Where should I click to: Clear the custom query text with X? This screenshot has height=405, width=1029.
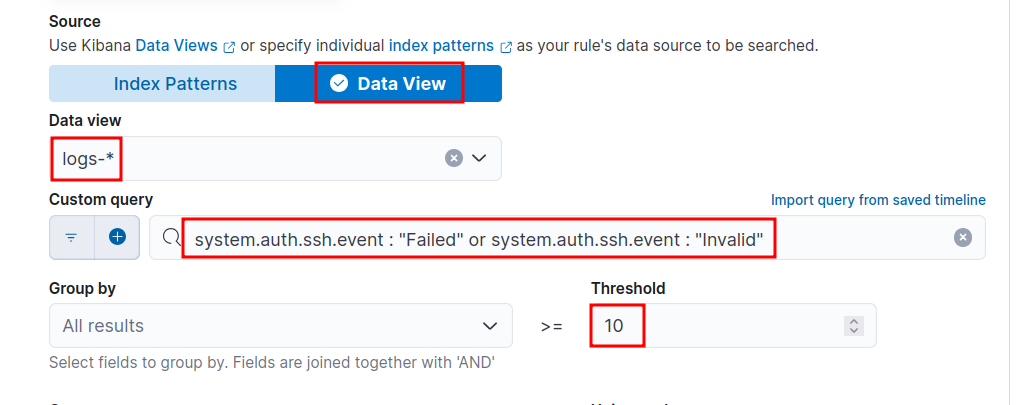962,238
